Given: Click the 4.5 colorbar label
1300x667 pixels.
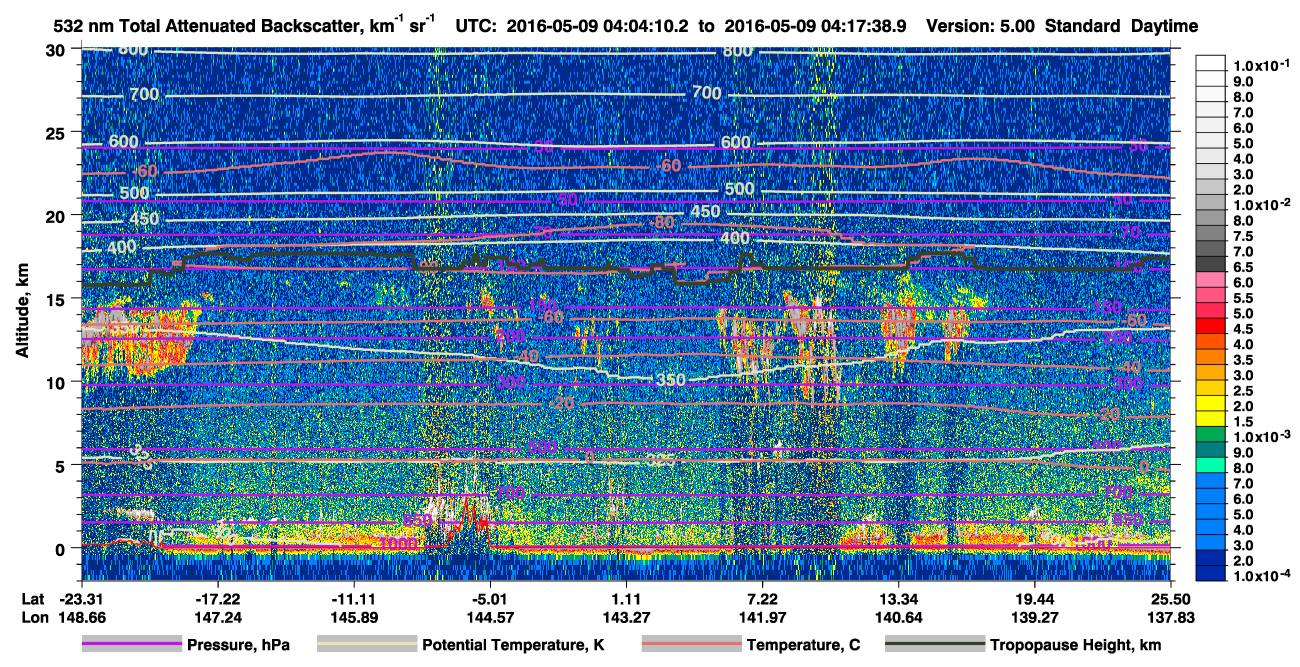Looking at the screenshot, I should [x=1242, y=329].
